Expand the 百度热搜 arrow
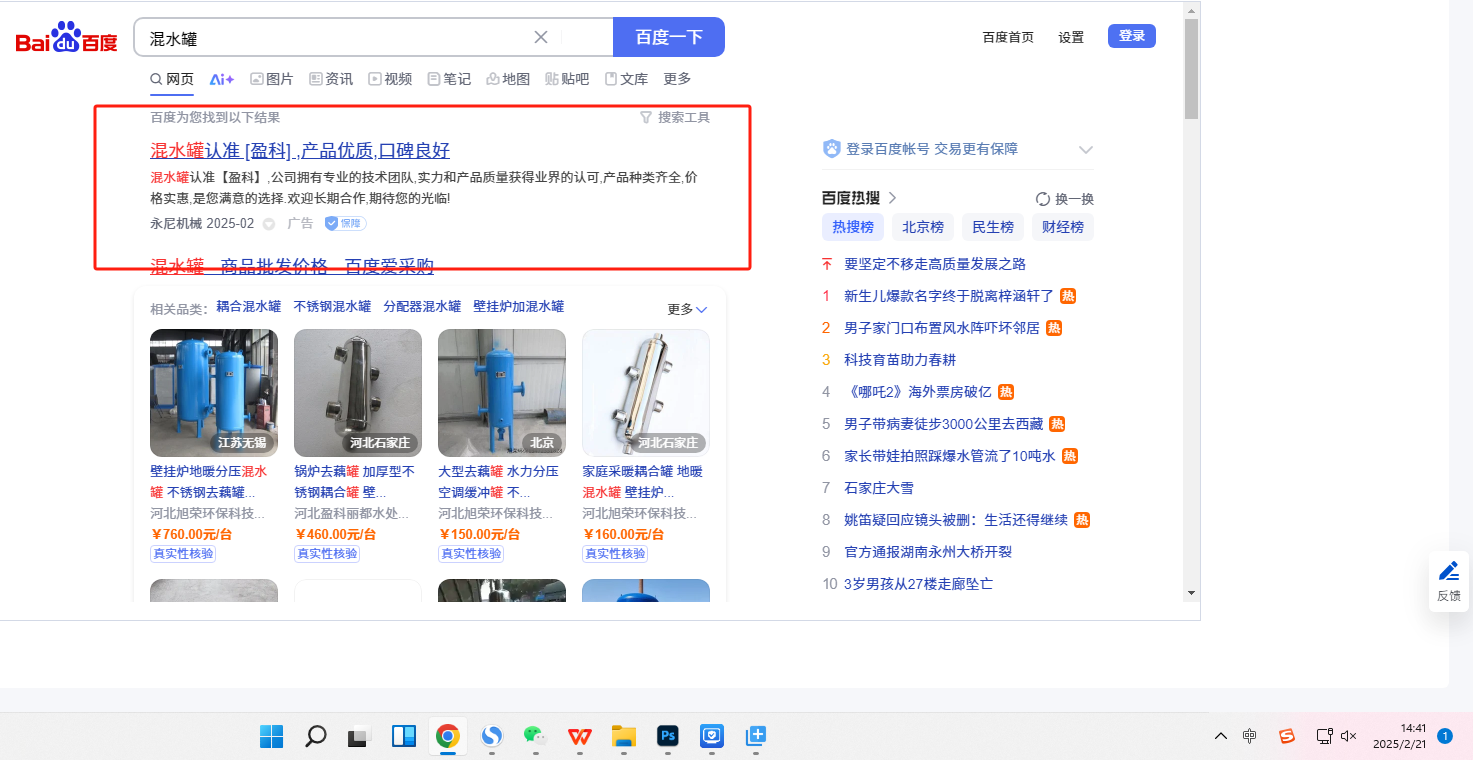The height and width of the screenshot is (760, 1473). click(x=892, y=198)
